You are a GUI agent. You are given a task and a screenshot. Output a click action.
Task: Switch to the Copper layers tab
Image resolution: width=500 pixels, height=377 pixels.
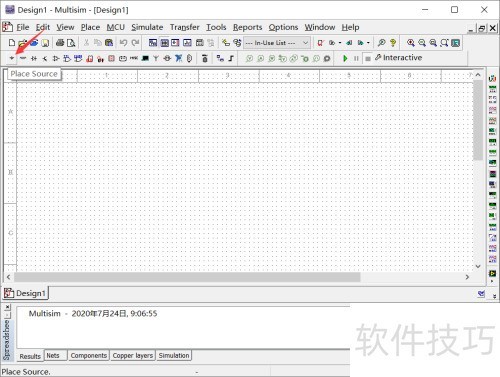(x=133, y=356)
